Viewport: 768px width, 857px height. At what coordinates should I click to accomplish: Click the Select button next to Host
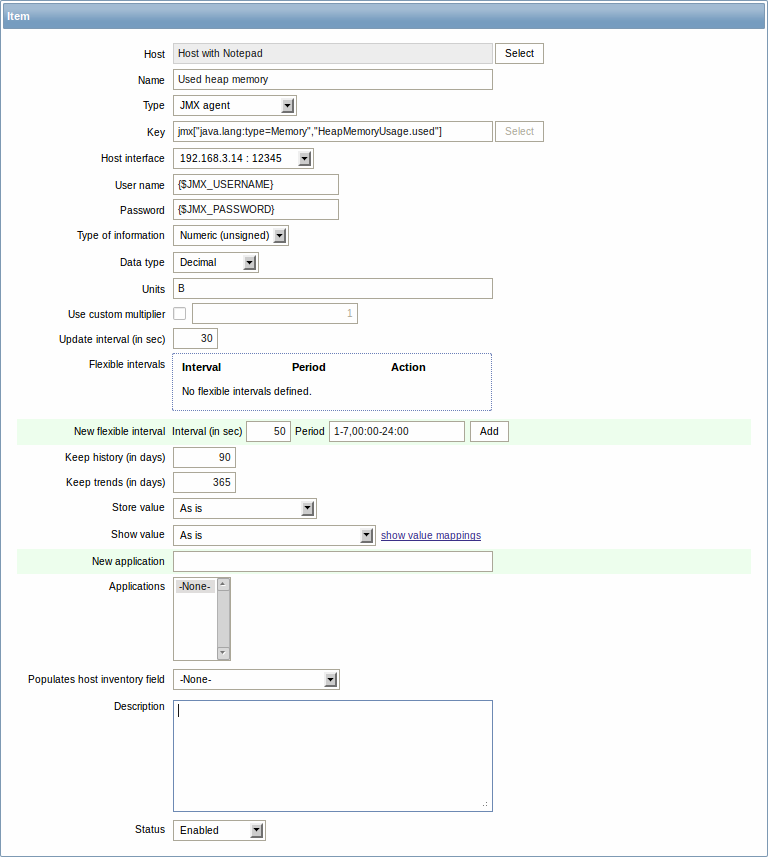click(519, 54)
